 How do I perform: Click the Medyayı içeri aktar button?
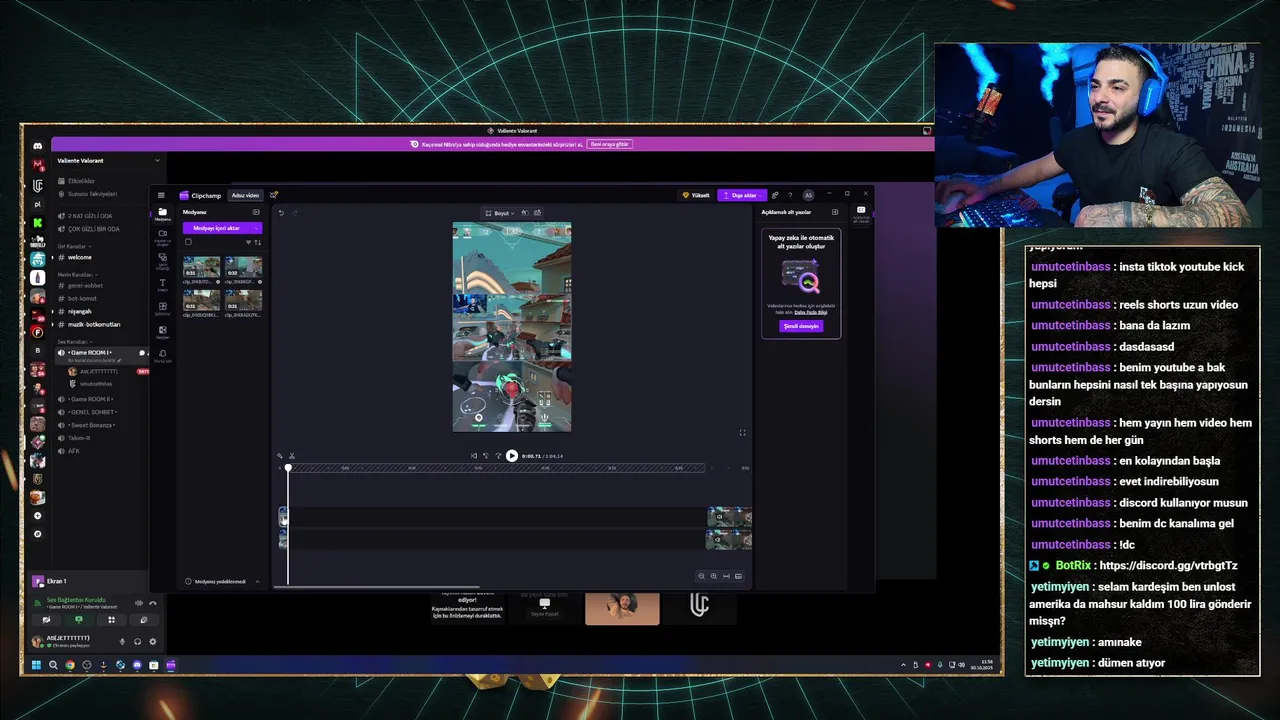pyautogui.click(x=215, y=228)
